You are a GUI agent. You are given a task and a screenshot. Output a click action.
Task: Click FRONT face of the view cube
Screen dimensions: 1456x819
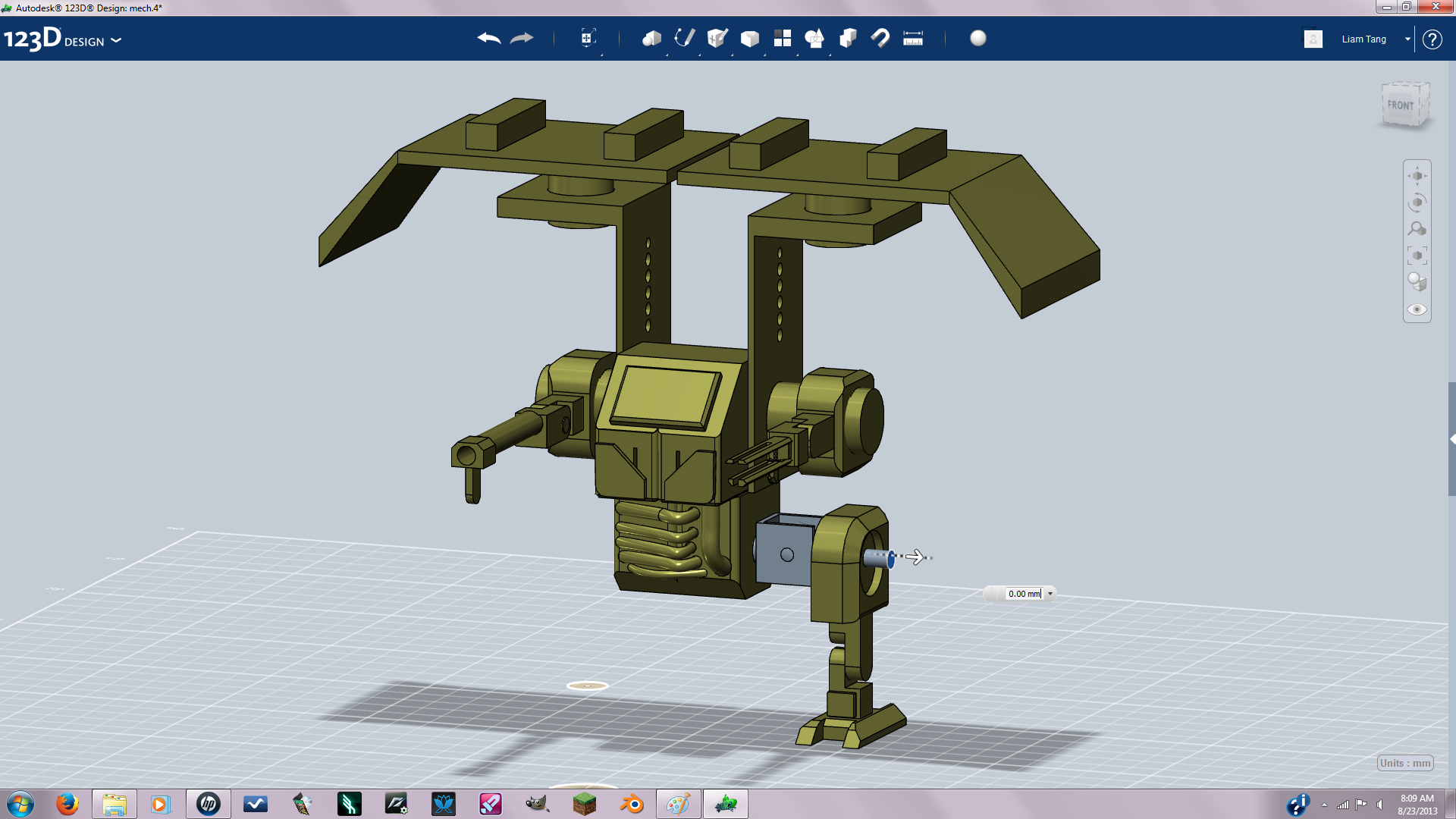tap(1401, 105)
